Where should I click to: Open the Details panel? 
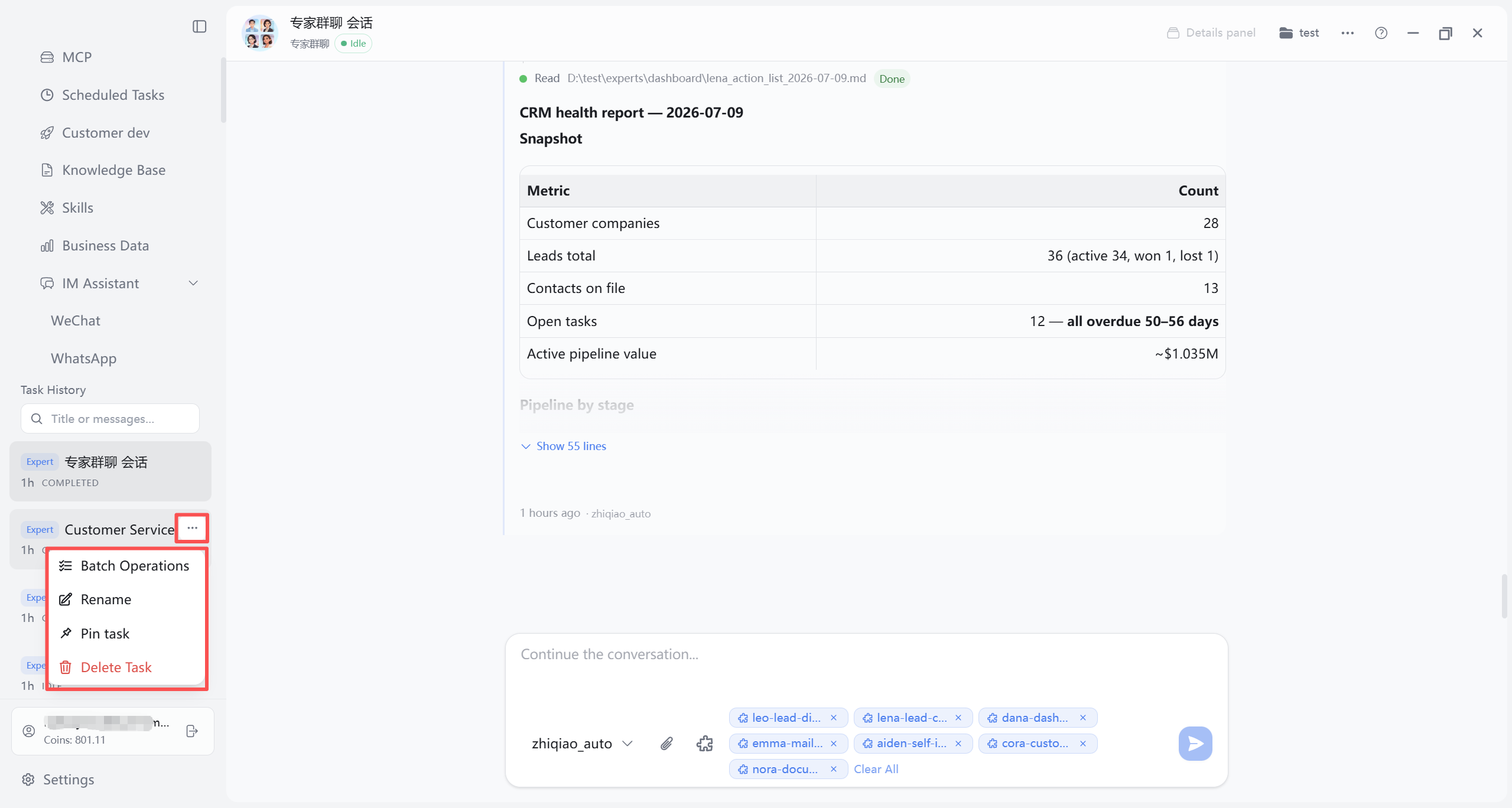click(x=1211, y=33)
